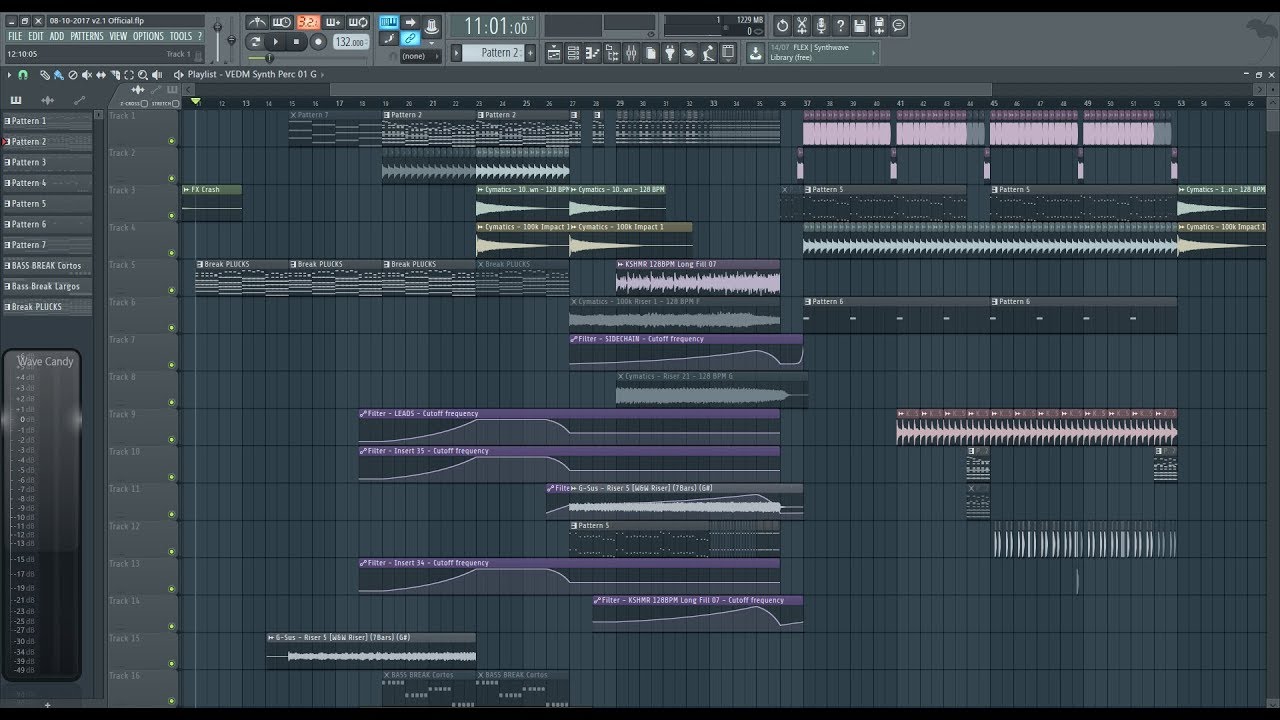This screenshot has height=720, width=1280.
Task: Open the content library download icon
Action: pos(755,53)
